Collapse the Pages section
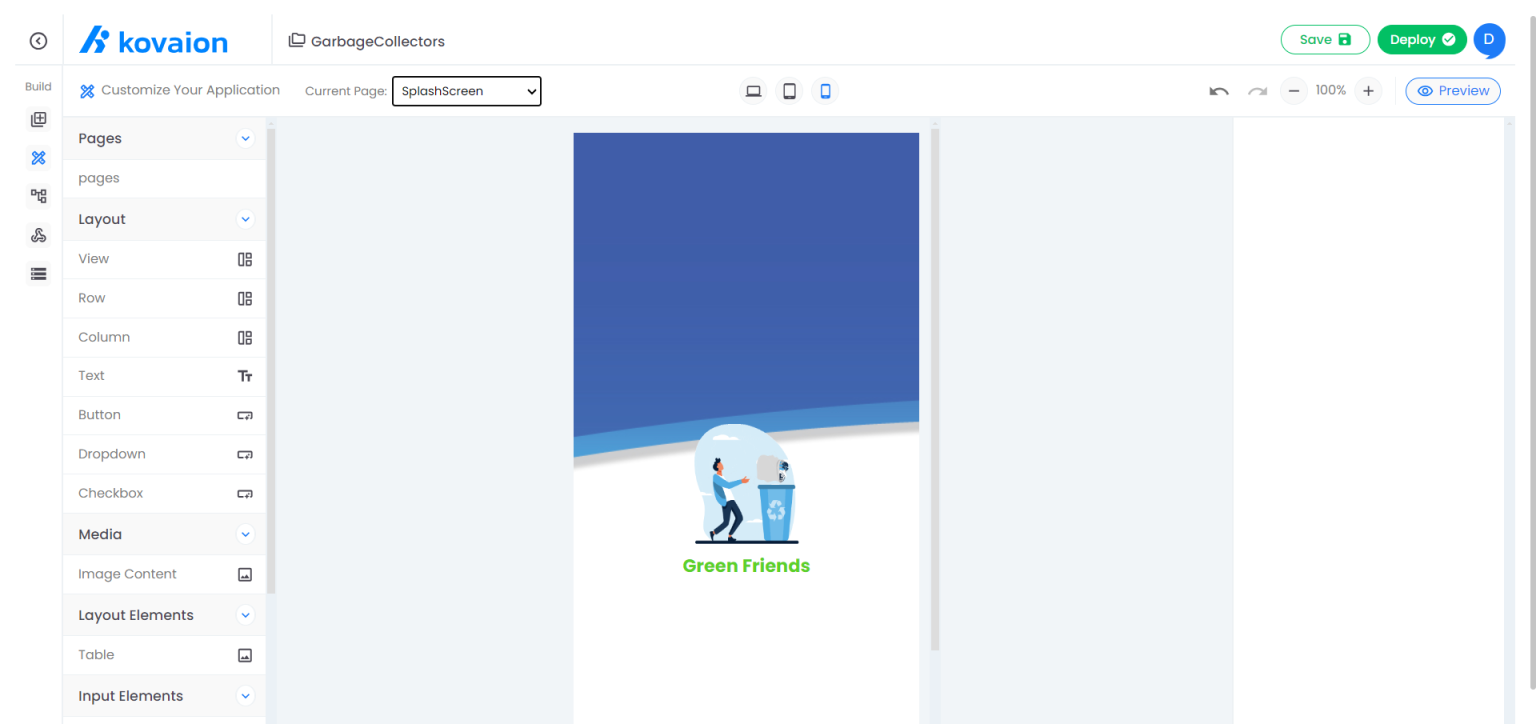 245,138
